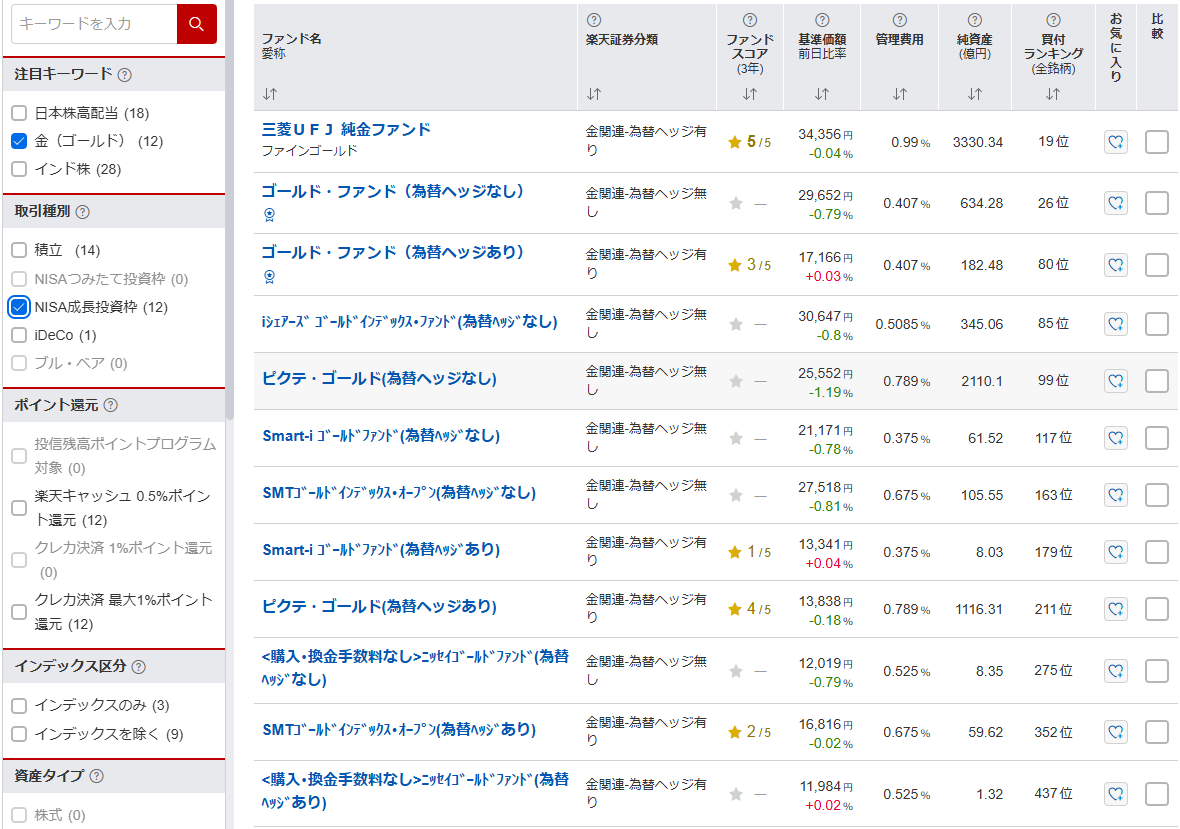The height and width of the screenshot is (829, 1180).
Task: Open help icon above 基準価額 column
Action: 823,20
